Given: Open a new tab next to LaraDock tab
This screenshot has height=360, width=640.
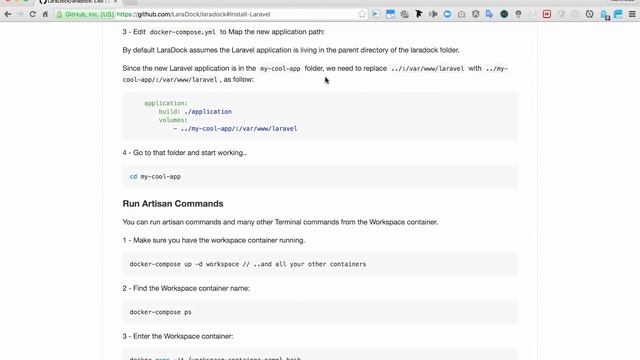Looking at the screenshot, I should [x=130, y=2].
